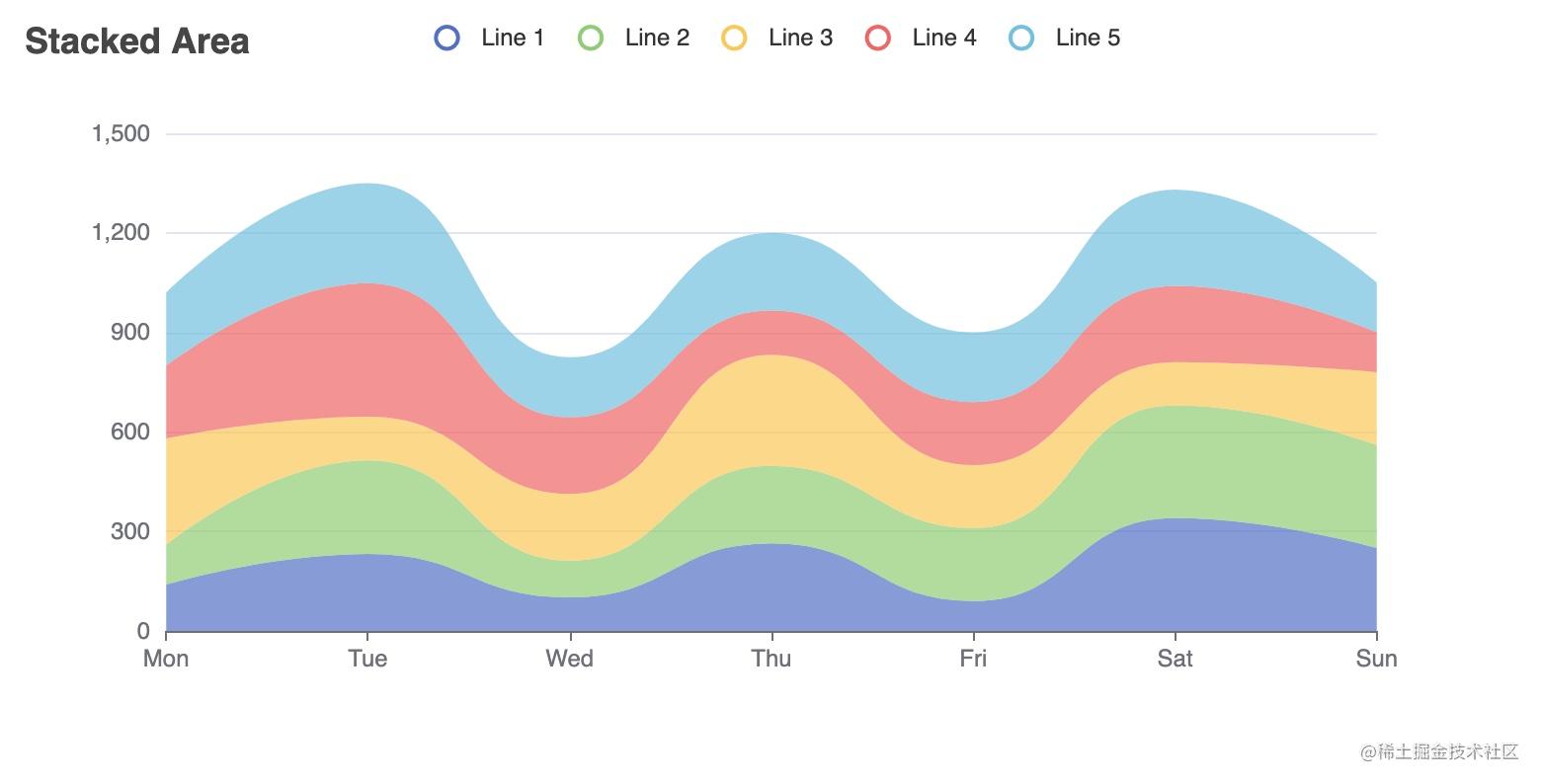Toggle Line 3 legend label

tap(800, 38)
